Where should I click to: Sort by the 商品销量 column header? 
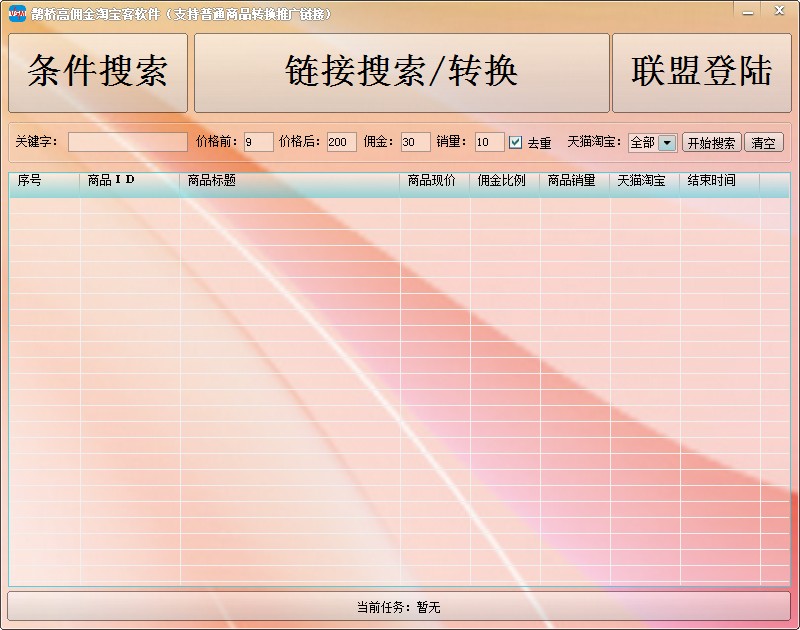pos(575,181)
